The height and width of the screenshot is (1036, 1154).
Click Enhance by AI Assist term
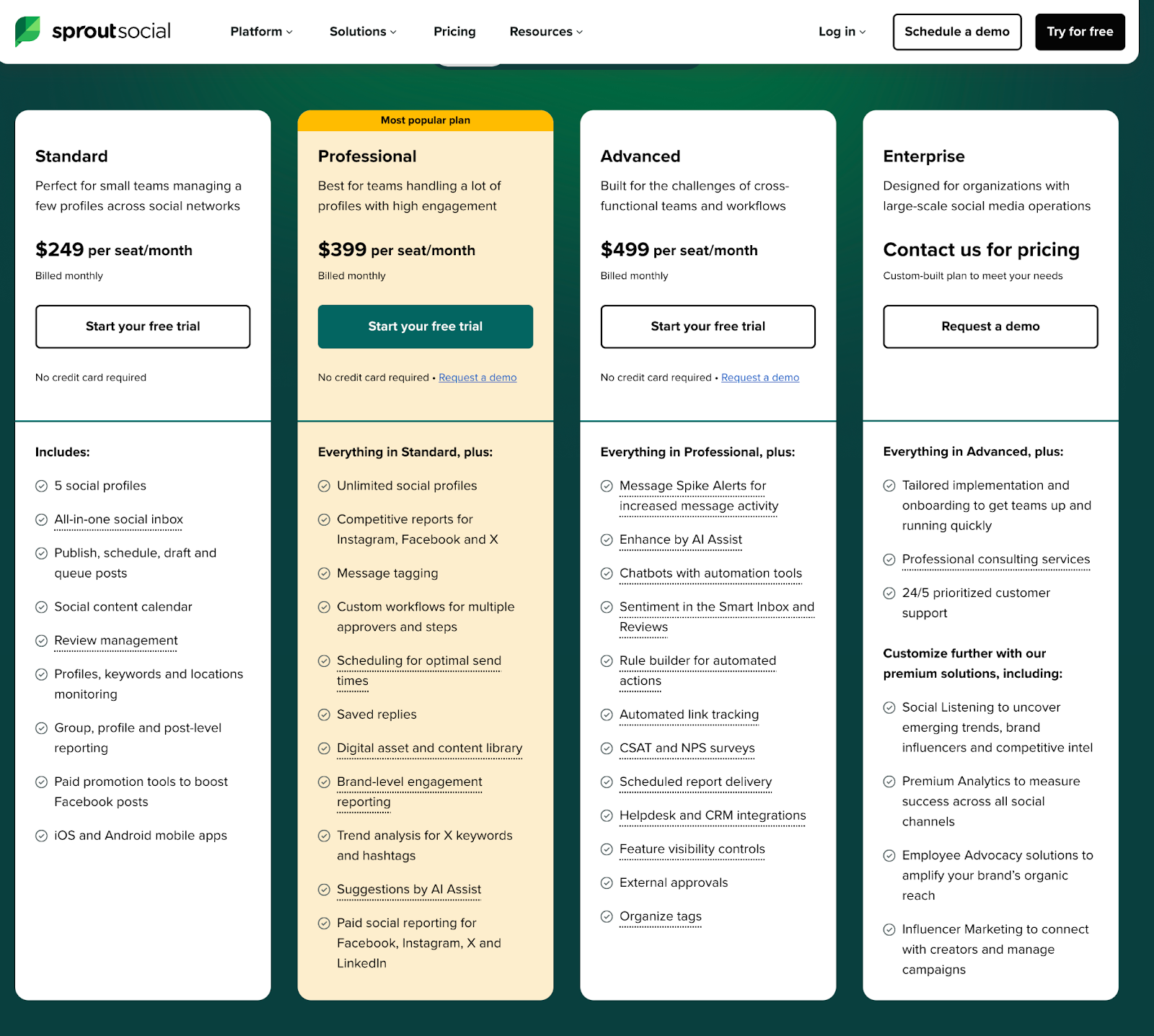tap(681, 540)
